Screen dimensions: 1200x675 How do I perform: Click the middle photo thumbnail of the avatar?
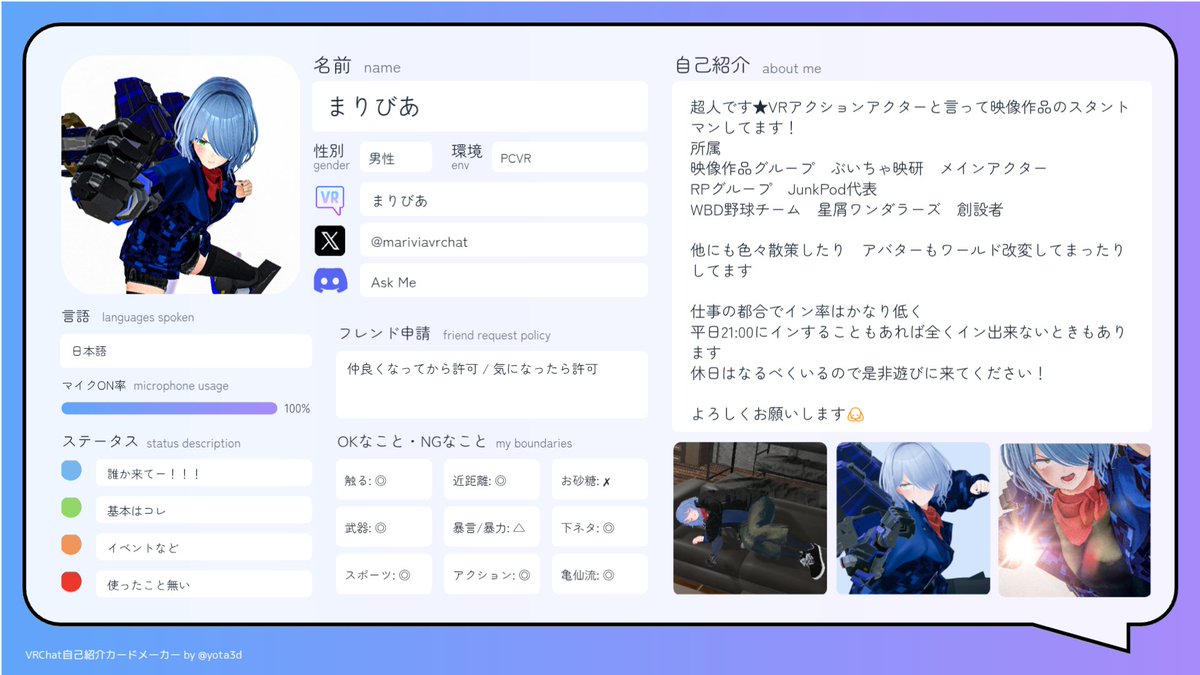913,518
